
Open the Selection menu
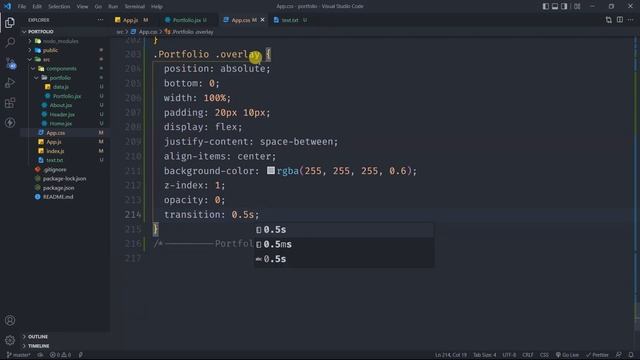tap(59, 7)
